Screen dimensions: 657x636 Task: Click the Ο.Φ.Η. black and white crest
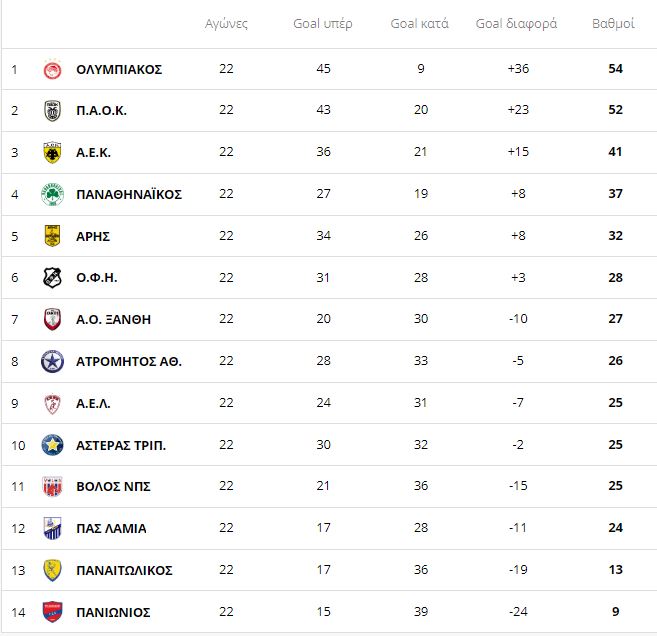(52, 278)
